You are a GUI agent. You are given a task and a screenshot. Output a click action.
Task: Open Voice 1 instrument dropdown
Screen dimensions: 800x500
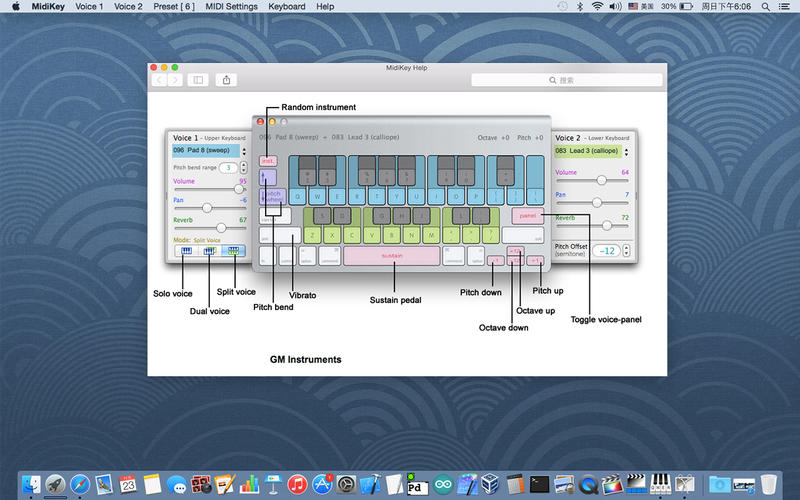pos(205,150)
